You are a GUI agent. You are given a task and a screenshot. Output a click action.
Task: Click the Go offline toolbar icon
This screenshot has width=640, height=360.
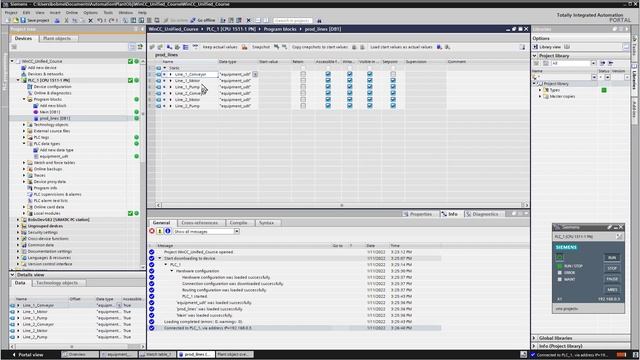click(193, 20)
